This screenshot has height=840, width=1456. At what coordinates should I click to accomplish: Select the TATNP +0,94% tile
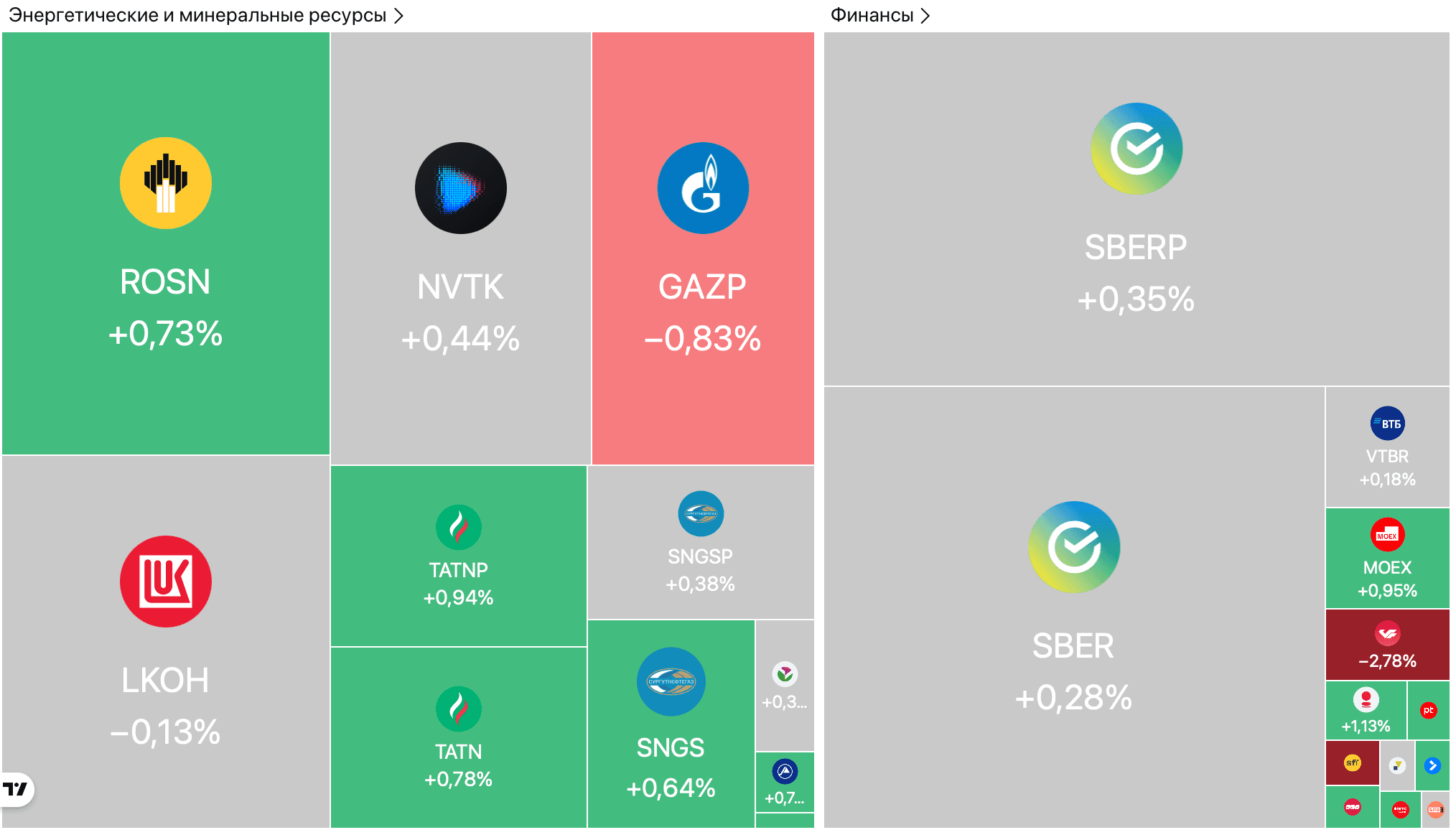pyautogui.click(x=459, y=556)
